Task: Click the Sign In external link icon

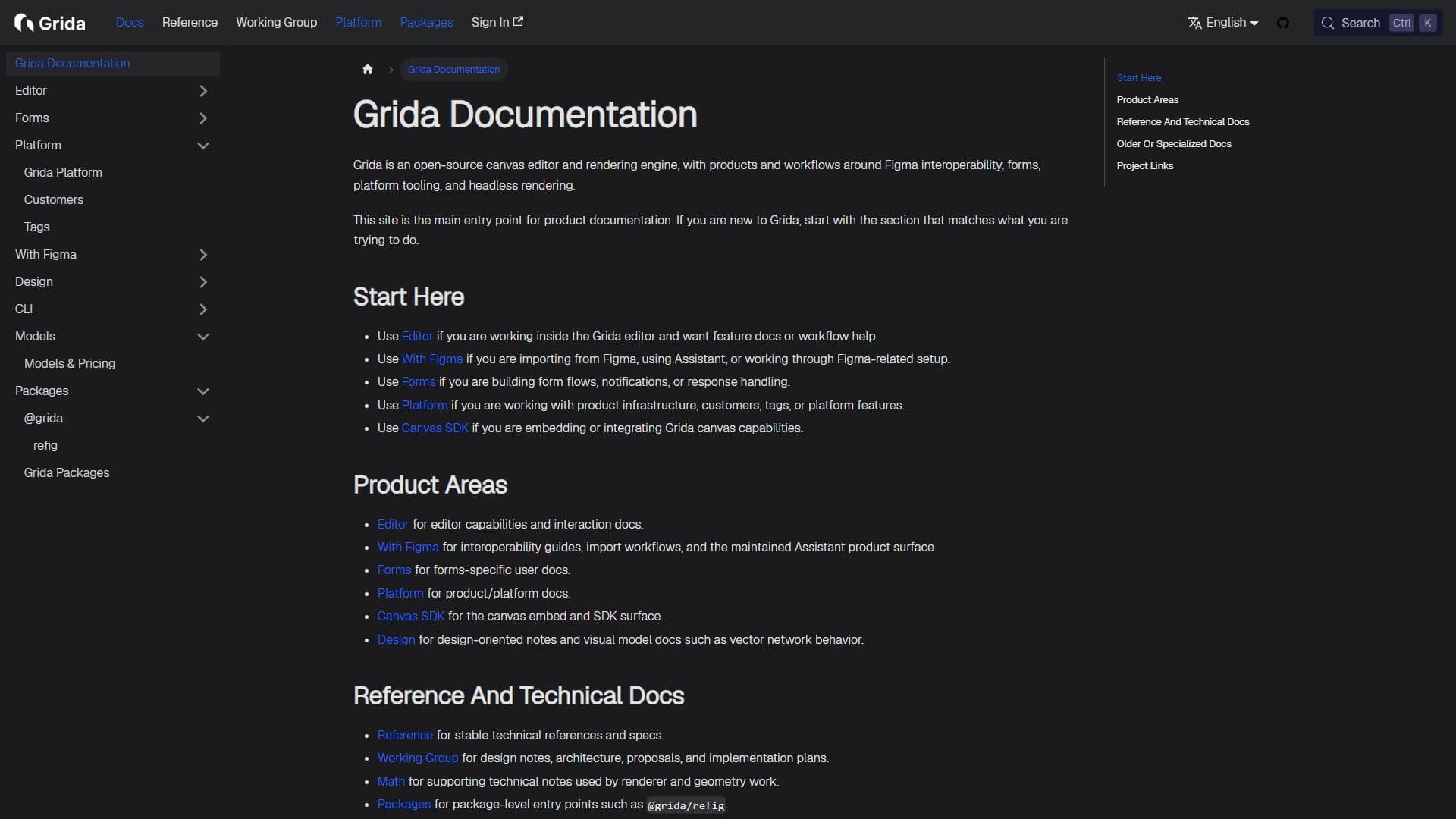Action: [x=518, y=22]
